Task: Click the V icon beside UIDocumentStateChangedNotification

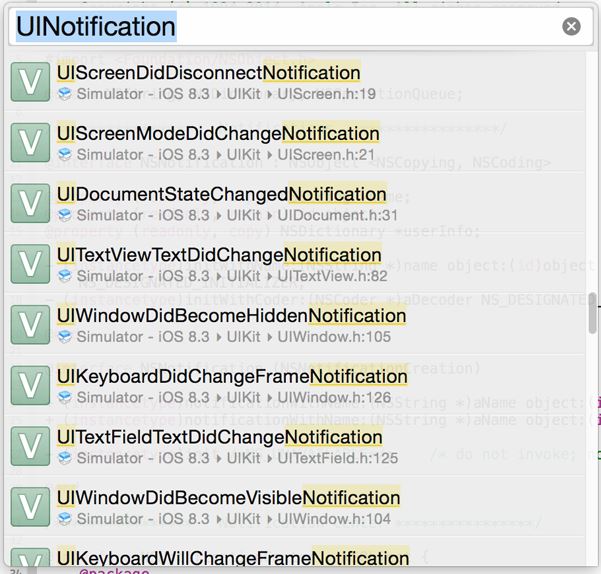Action: [x=30, y=204]
